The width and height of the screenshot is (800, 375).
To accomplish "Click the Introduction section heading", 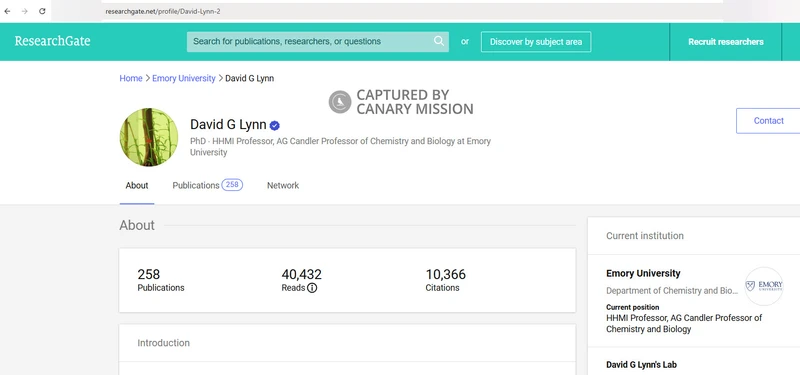I will (163, 343).
